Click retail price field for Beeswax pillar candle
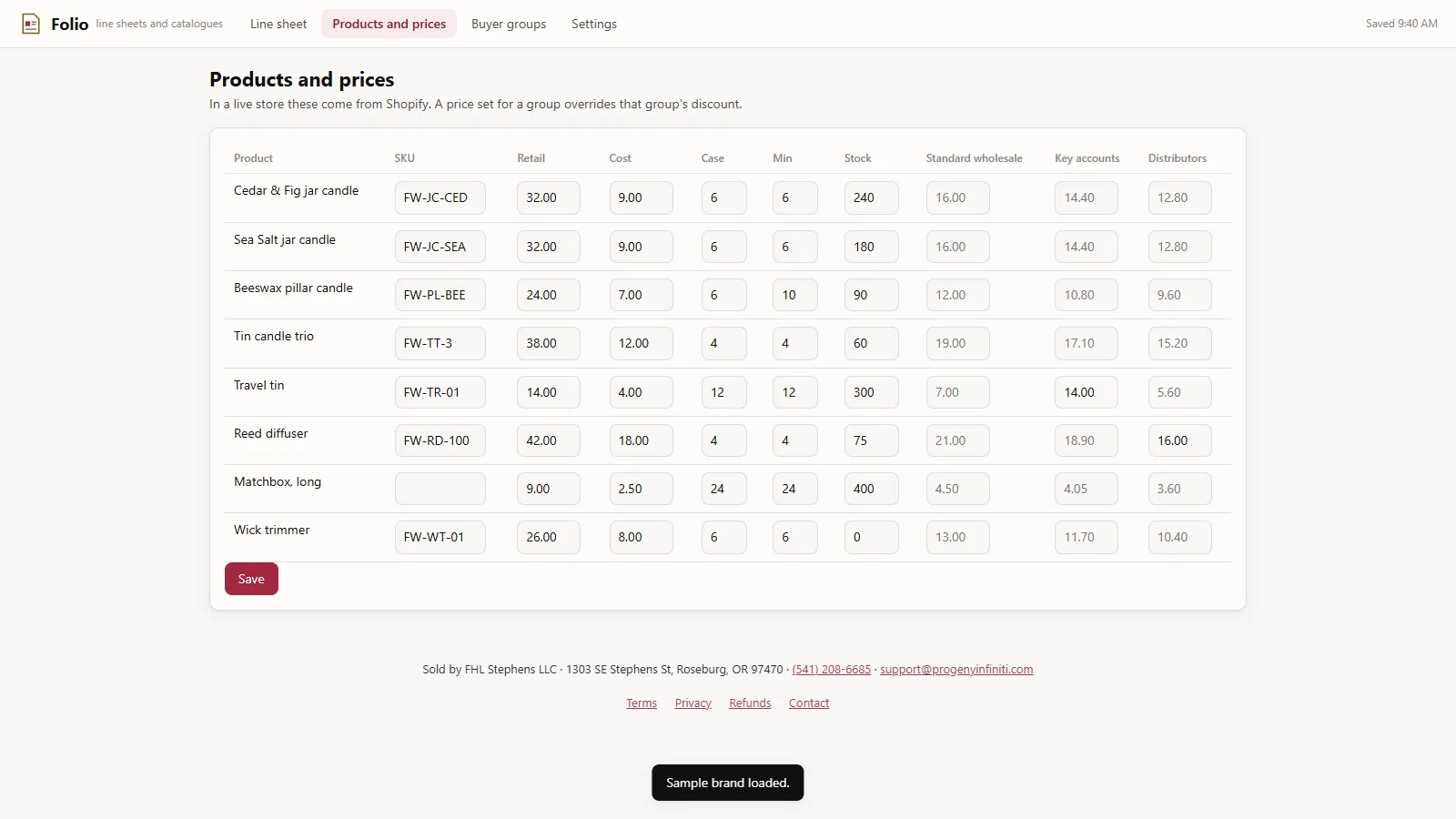 [x=549, y=295]
